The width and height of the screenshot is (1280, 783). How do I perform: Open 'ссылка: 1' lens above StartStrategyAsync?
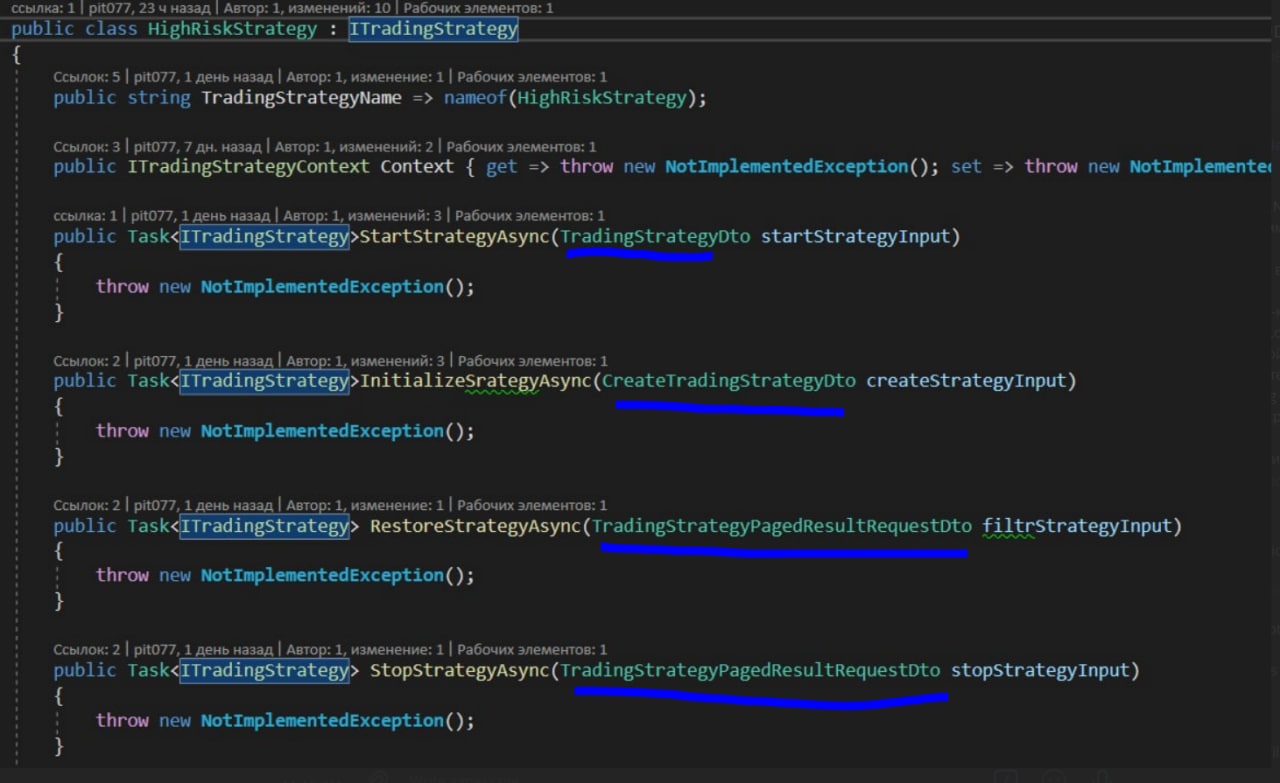click(85, 216)
